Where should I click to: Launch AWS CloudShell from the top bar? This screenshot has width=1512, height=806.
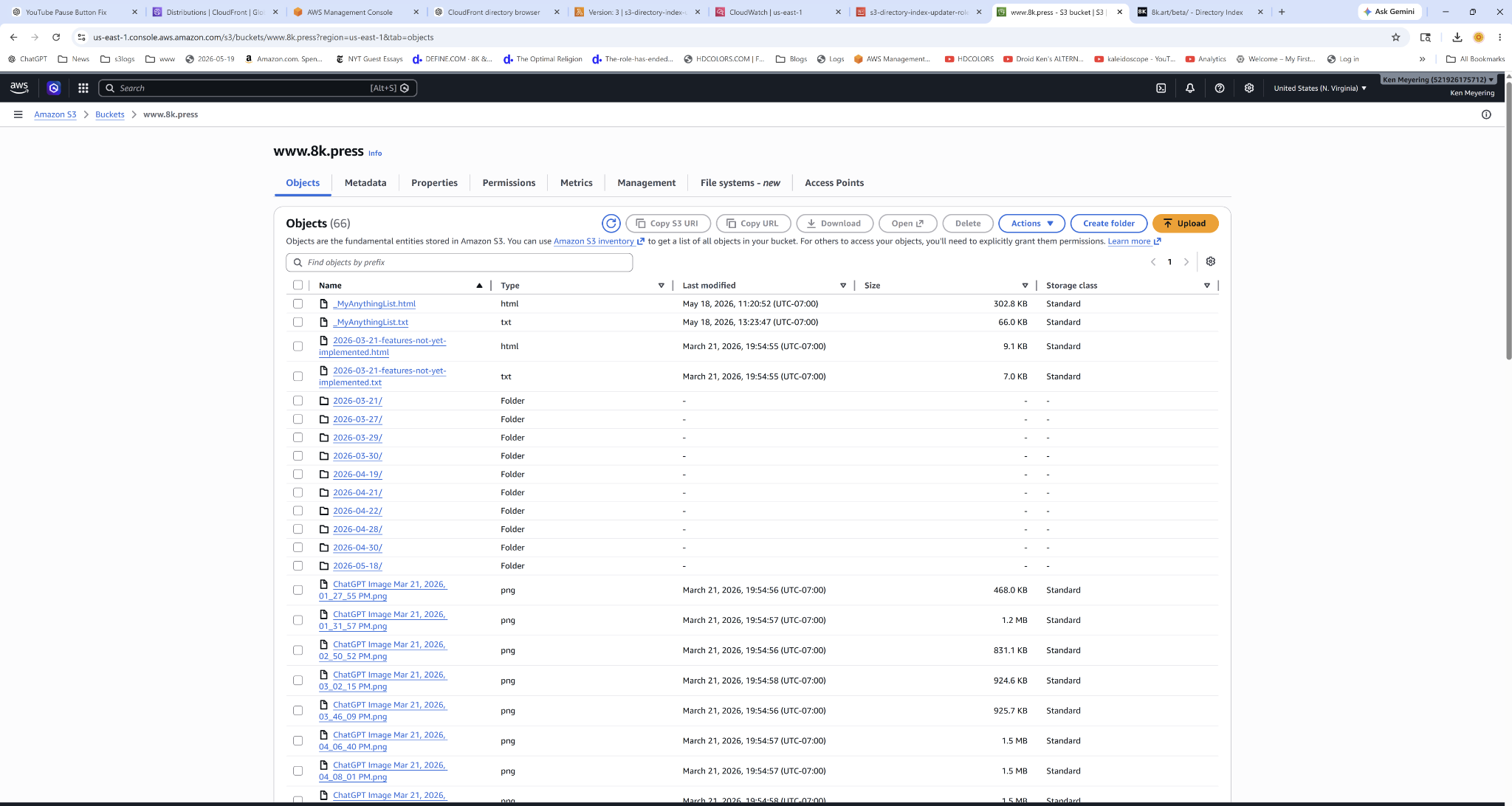coord(1161,88)
